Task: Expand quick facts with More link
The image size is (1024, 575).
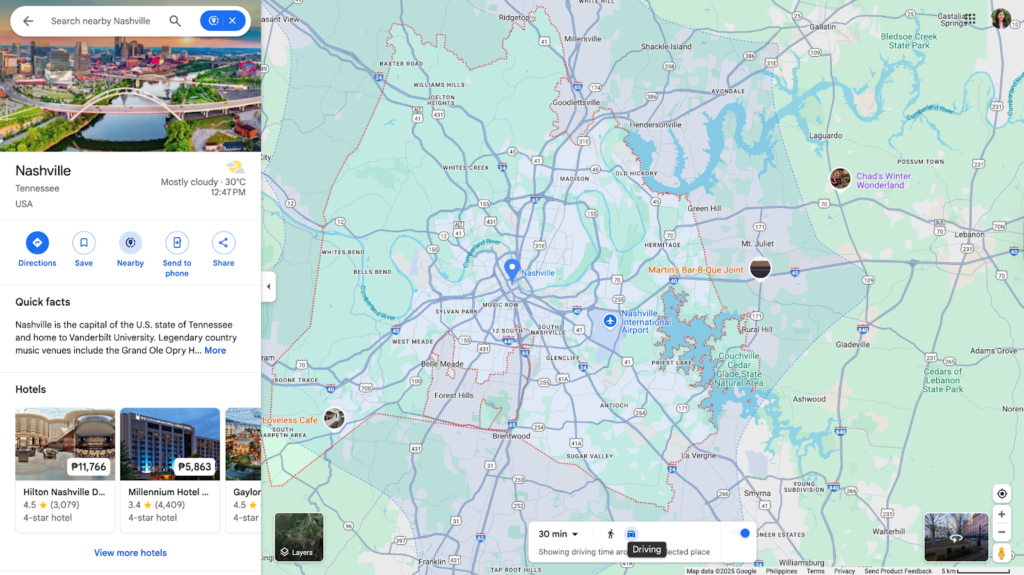Action: pos(215,351)
